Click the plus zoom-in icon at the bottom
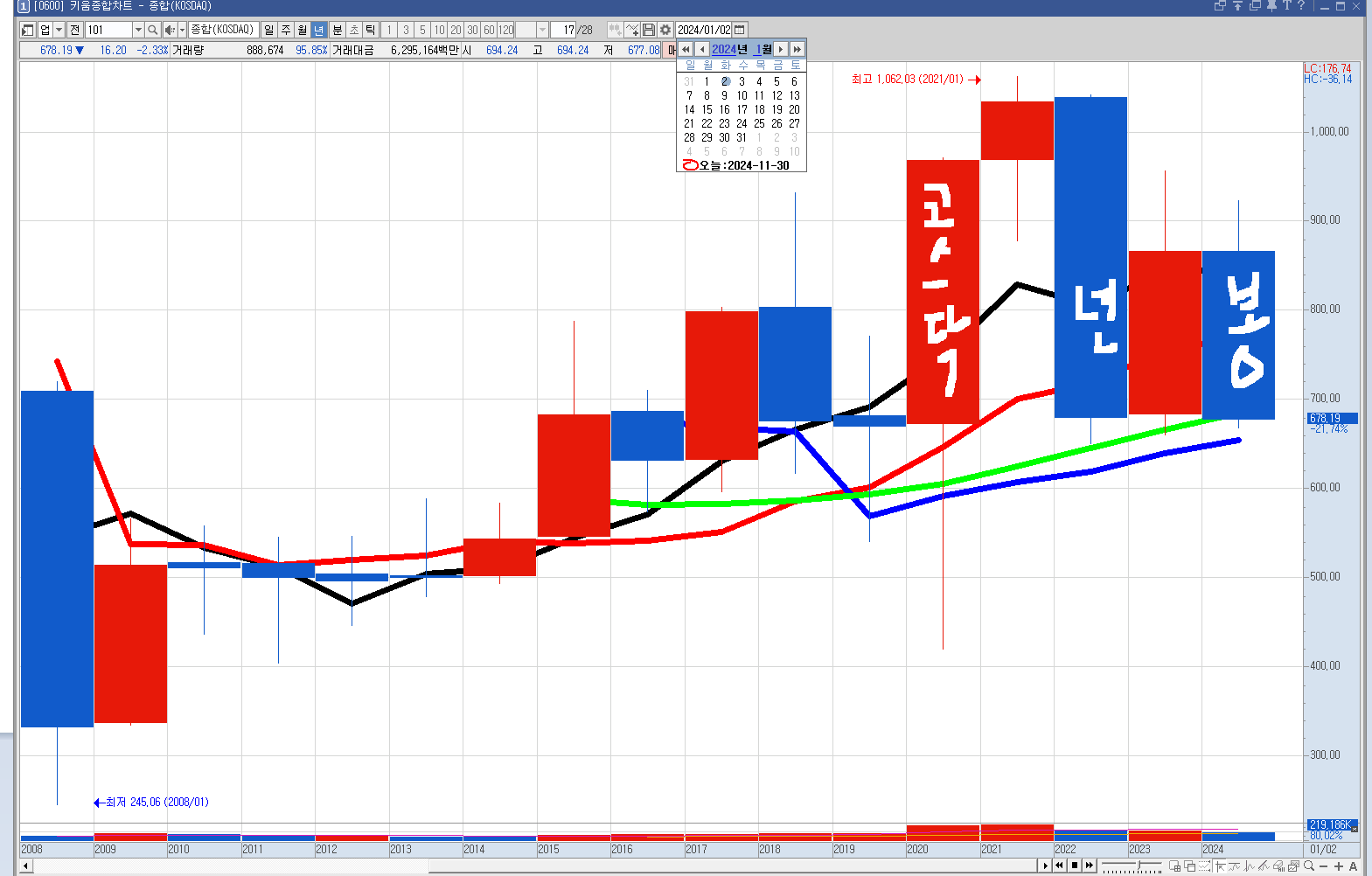This screenshot has height=876, width=1372. 1339,866
